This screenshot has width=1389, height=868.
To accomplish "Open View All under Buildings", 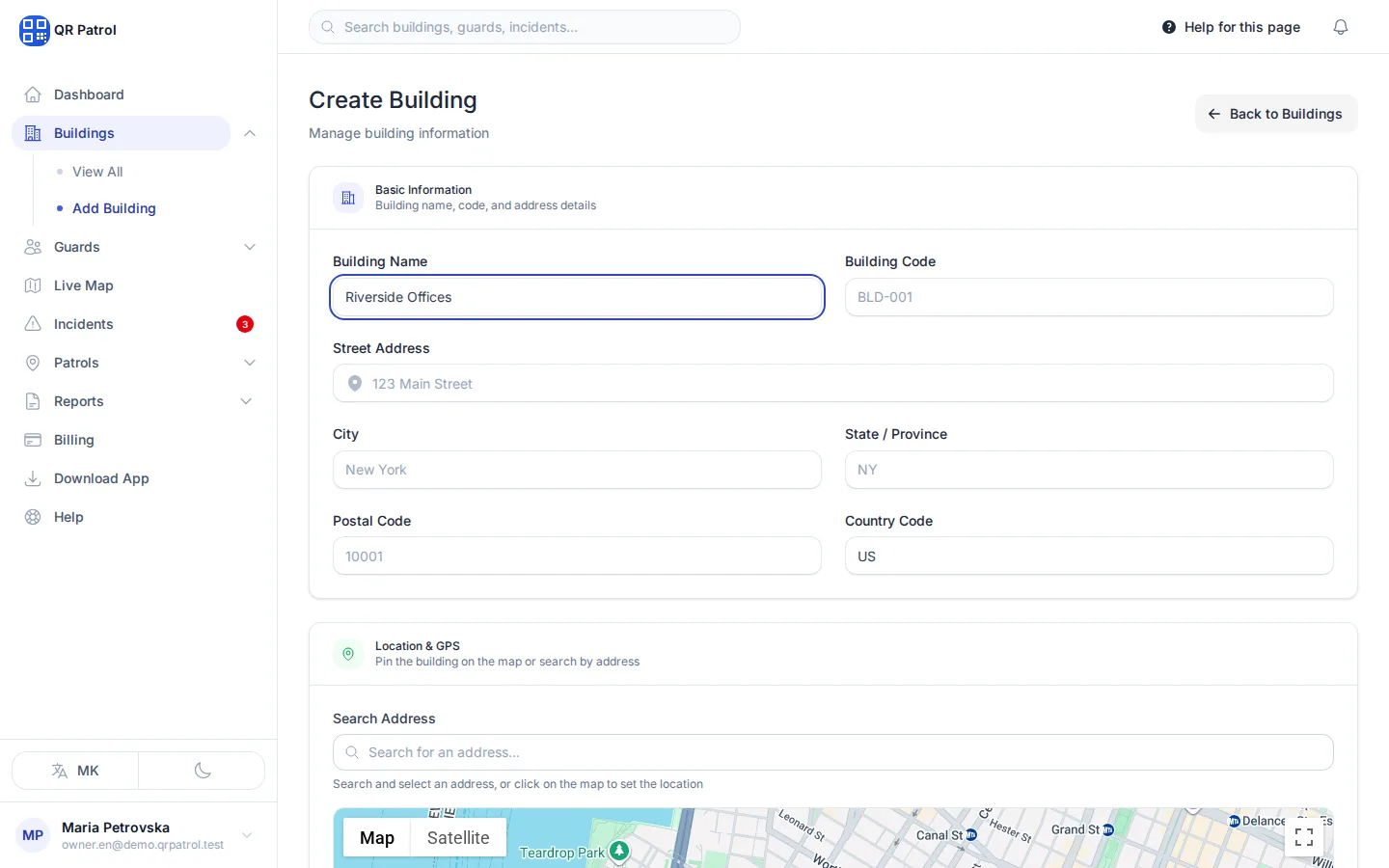I will [97, 172].
